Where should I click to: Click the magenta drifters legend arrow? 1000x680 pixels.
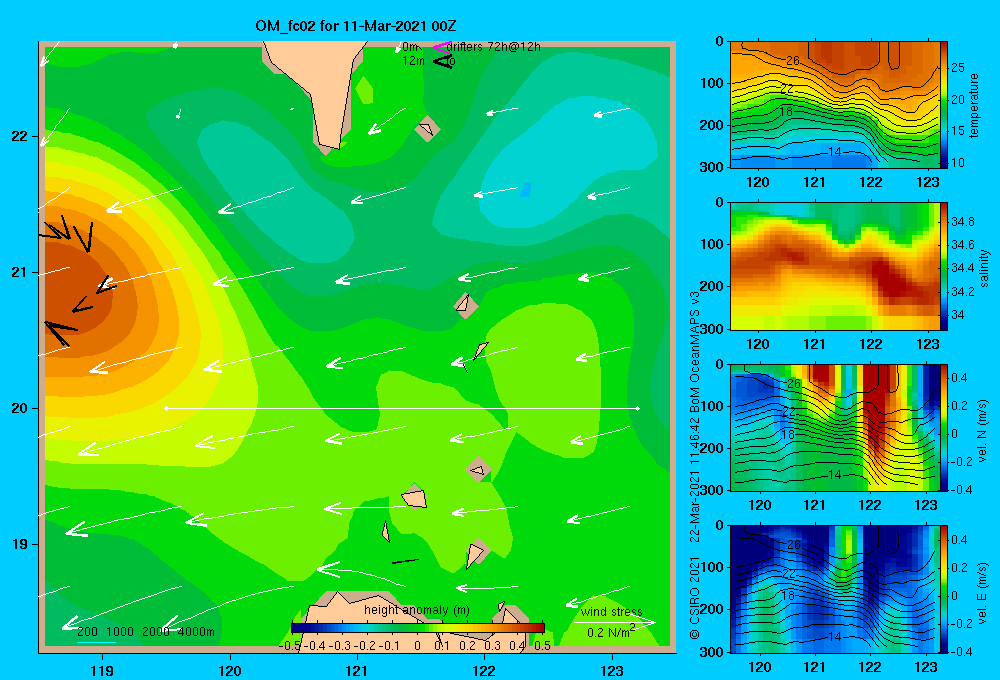(441, 47)
